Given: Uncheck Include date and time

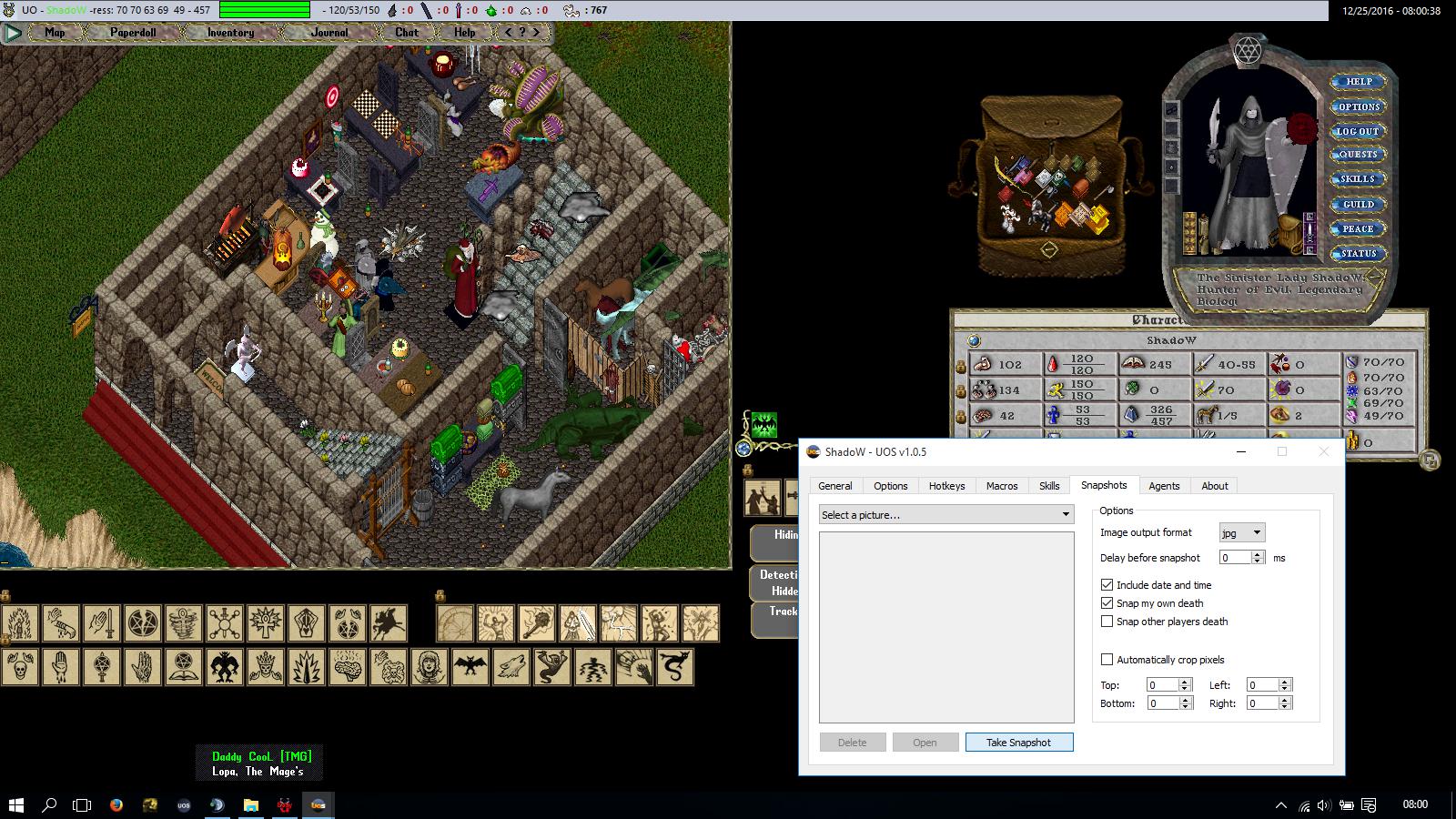Looking at the screenshot, I should [x=1107, y=585].
